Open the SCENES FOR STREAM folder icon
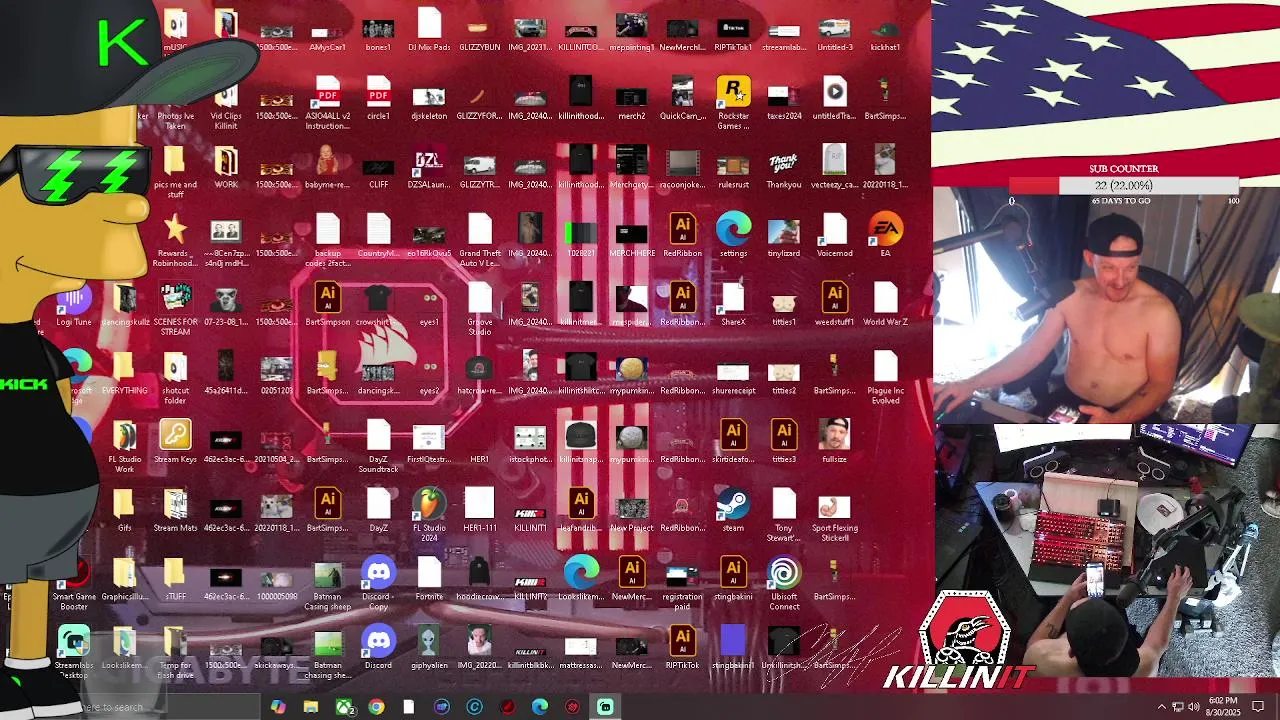 coord(175,298)
